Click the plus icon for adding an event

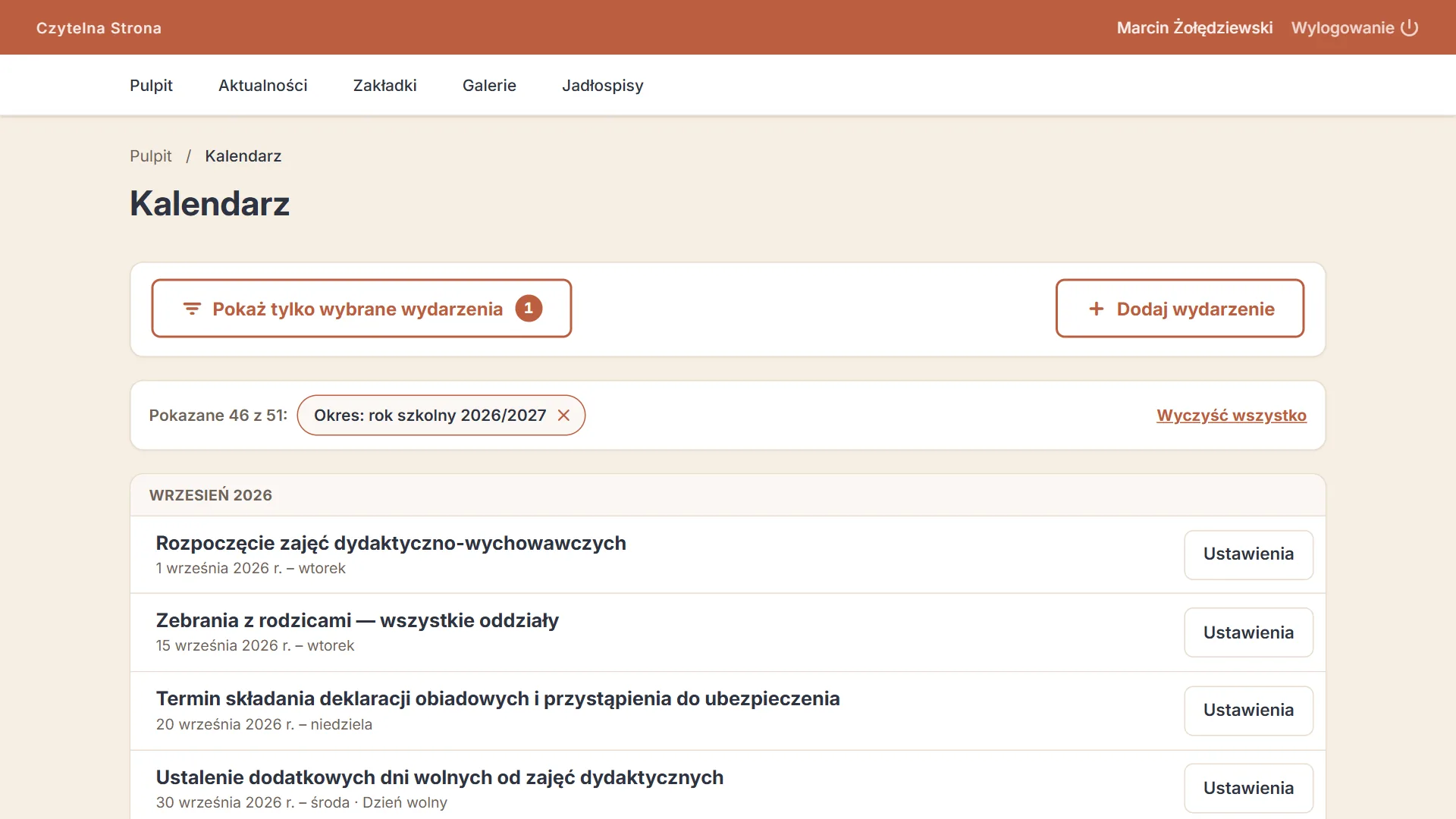click(1096, 309)
